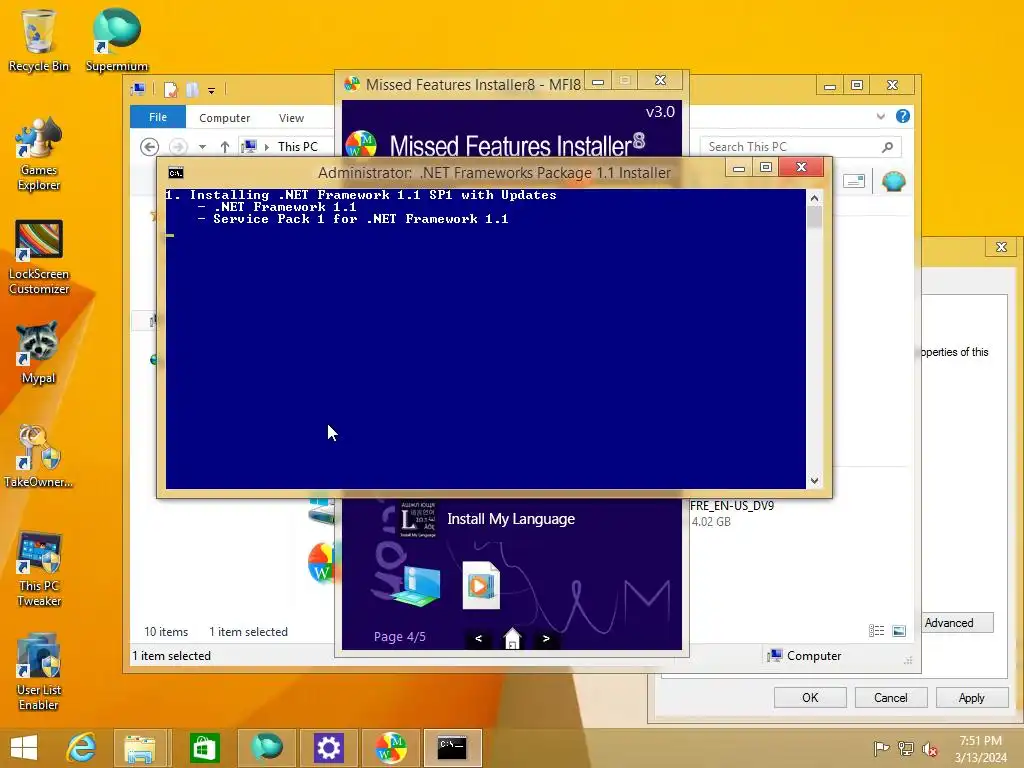Click the Explorer search magnifier icon
Screen dimensions: 1024x768
pyautogui.click(x=887, y=147)
